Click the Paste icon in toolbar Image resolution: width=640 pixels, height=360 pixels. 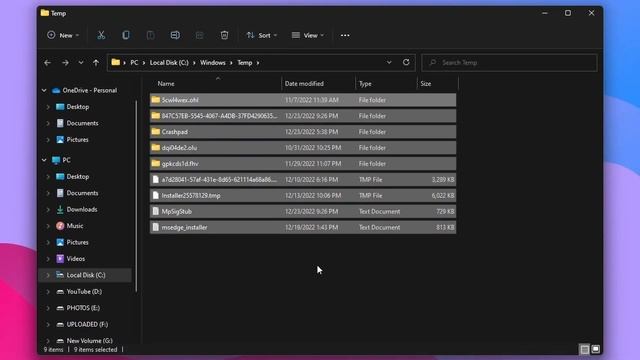151,36
